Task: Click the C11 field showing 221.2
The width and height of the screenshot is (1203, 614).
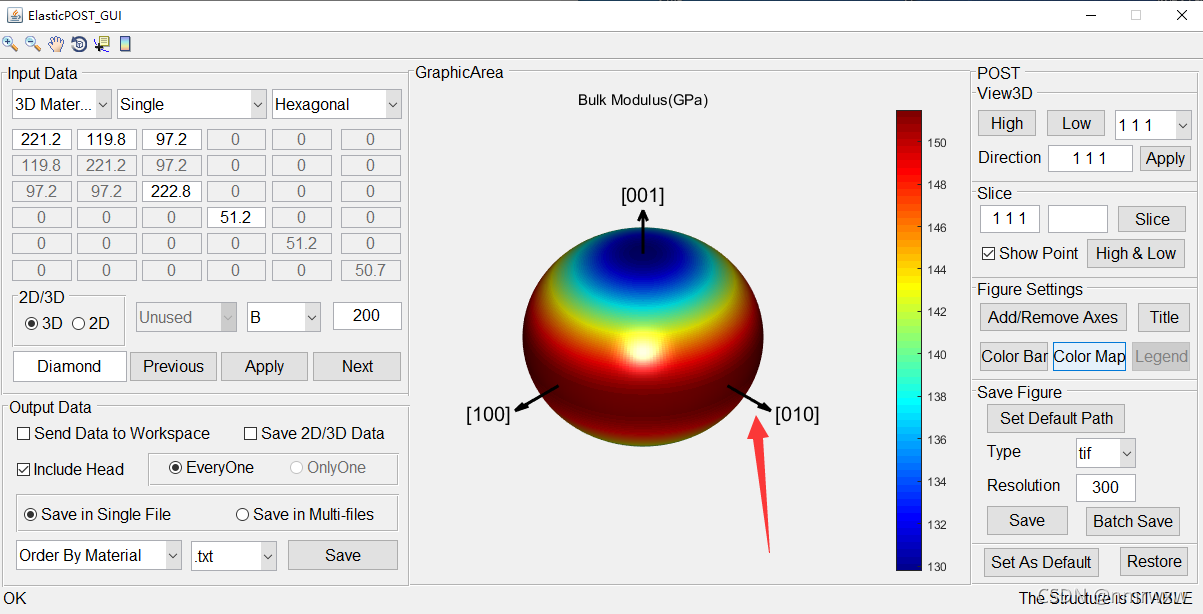Action: coord(41,140)
